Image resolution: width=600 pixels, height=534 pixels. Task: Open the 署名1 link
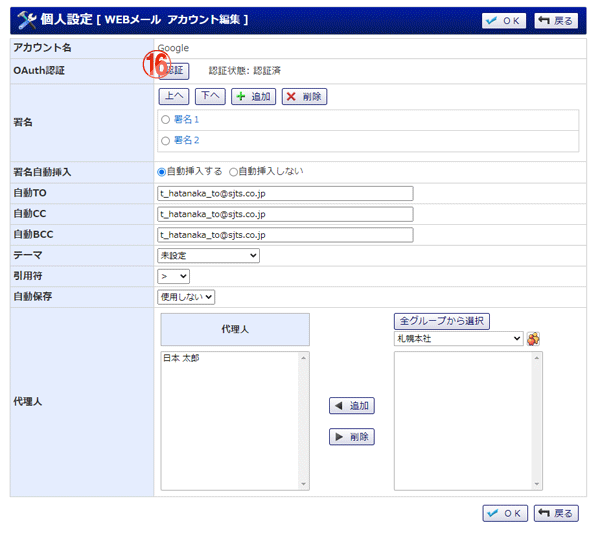(x=186, y=119)
